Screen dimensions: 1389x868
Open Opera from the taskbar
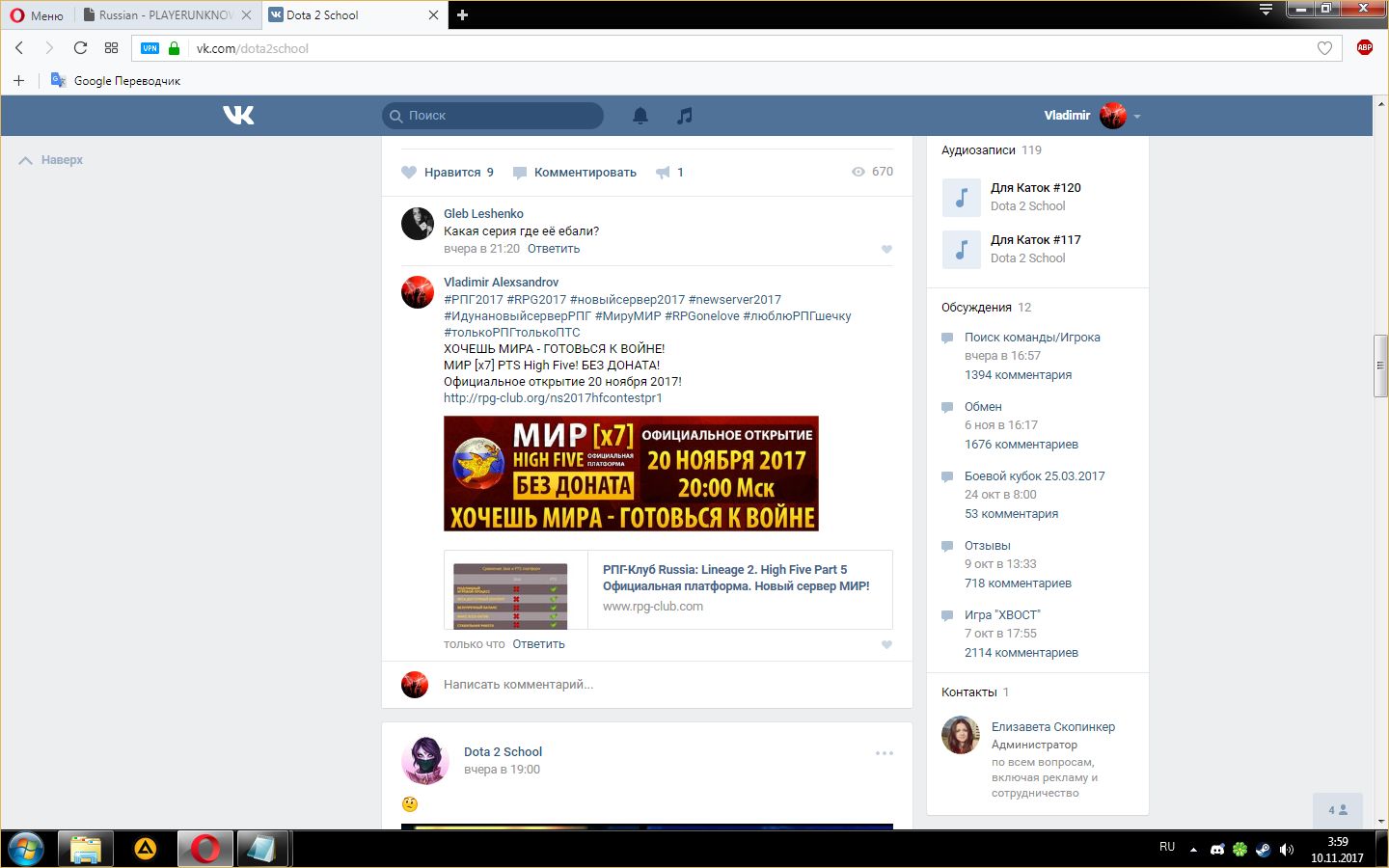[x=204, y=849]
